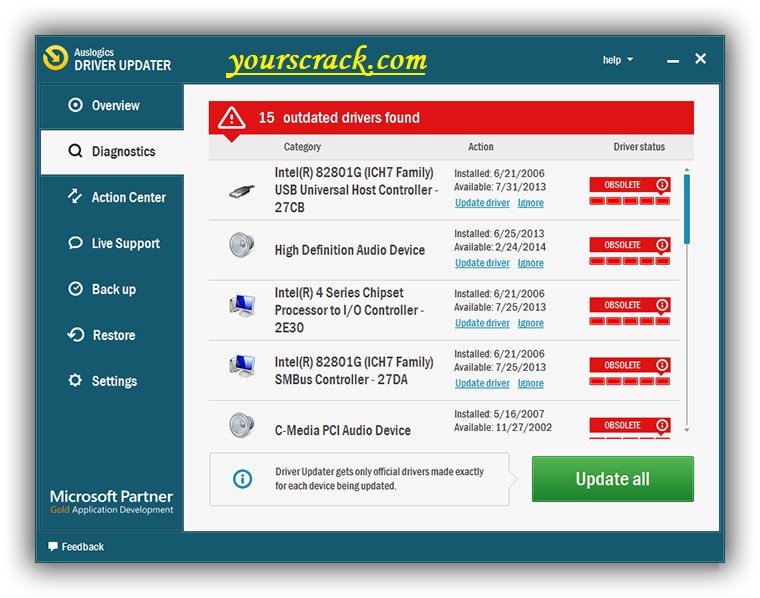Click Installed: 6/25/2013 date text
This screenshot has height=598, width=760.
(x=499, y=234)
